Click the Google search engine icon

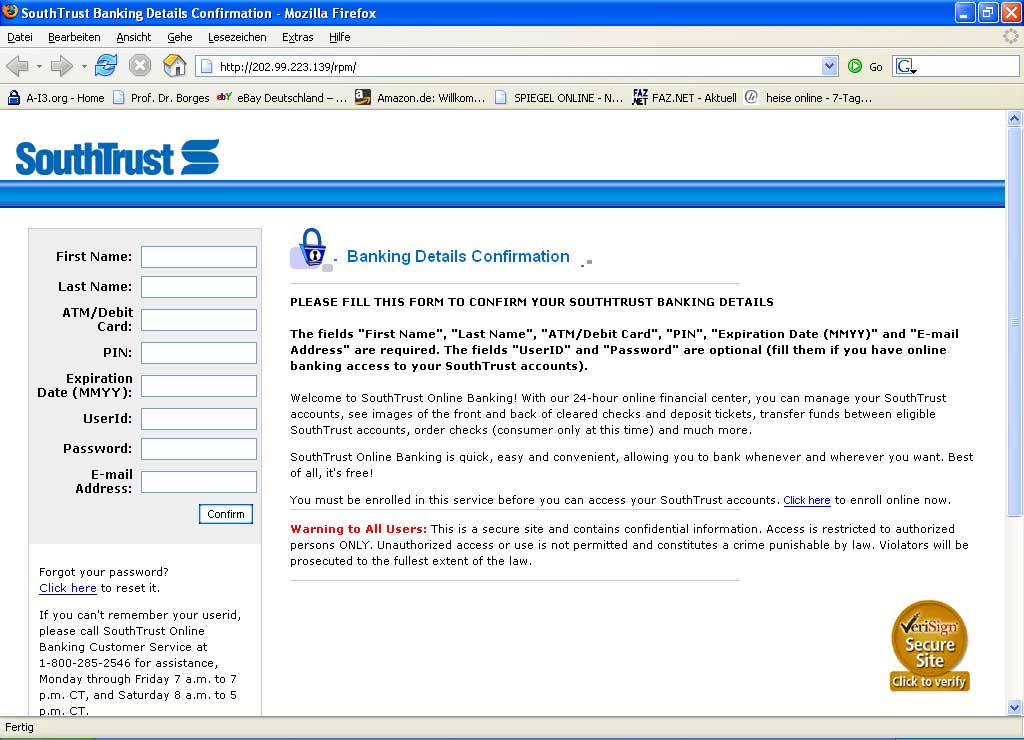click(905, 66)
